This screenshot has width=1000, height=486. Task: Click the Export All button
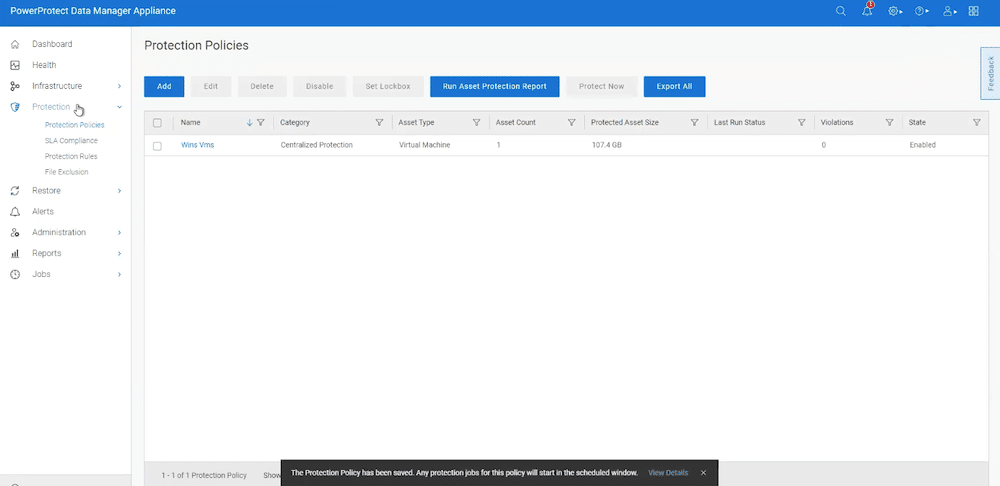click(x=674, y=87)
